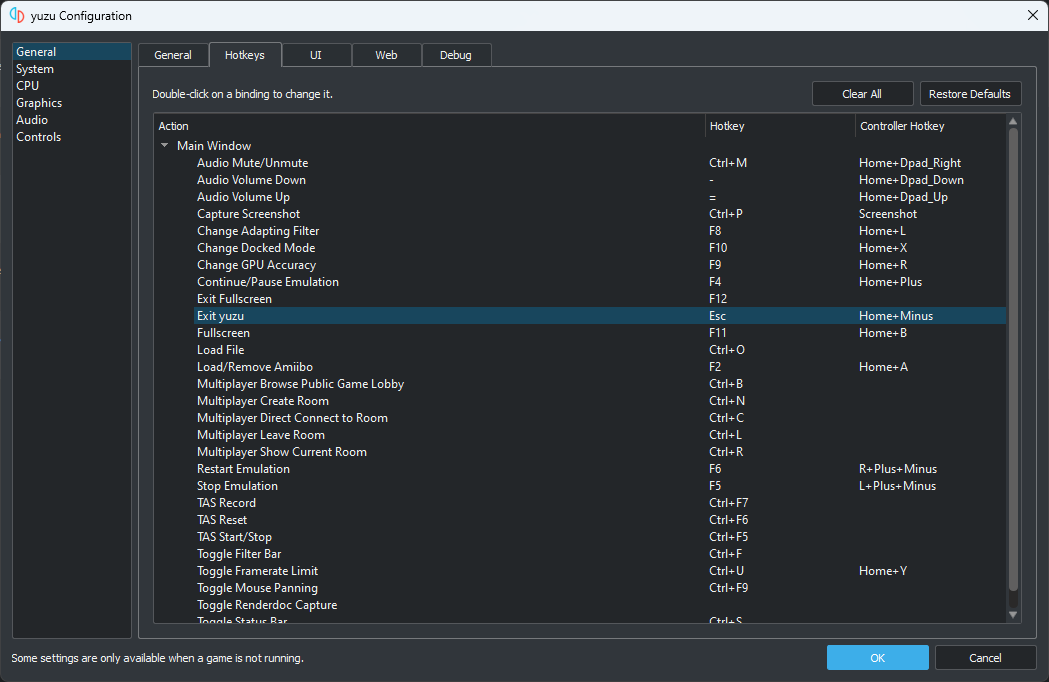Open CPU settings category
1049x682 pixels.
coord(72,86)
